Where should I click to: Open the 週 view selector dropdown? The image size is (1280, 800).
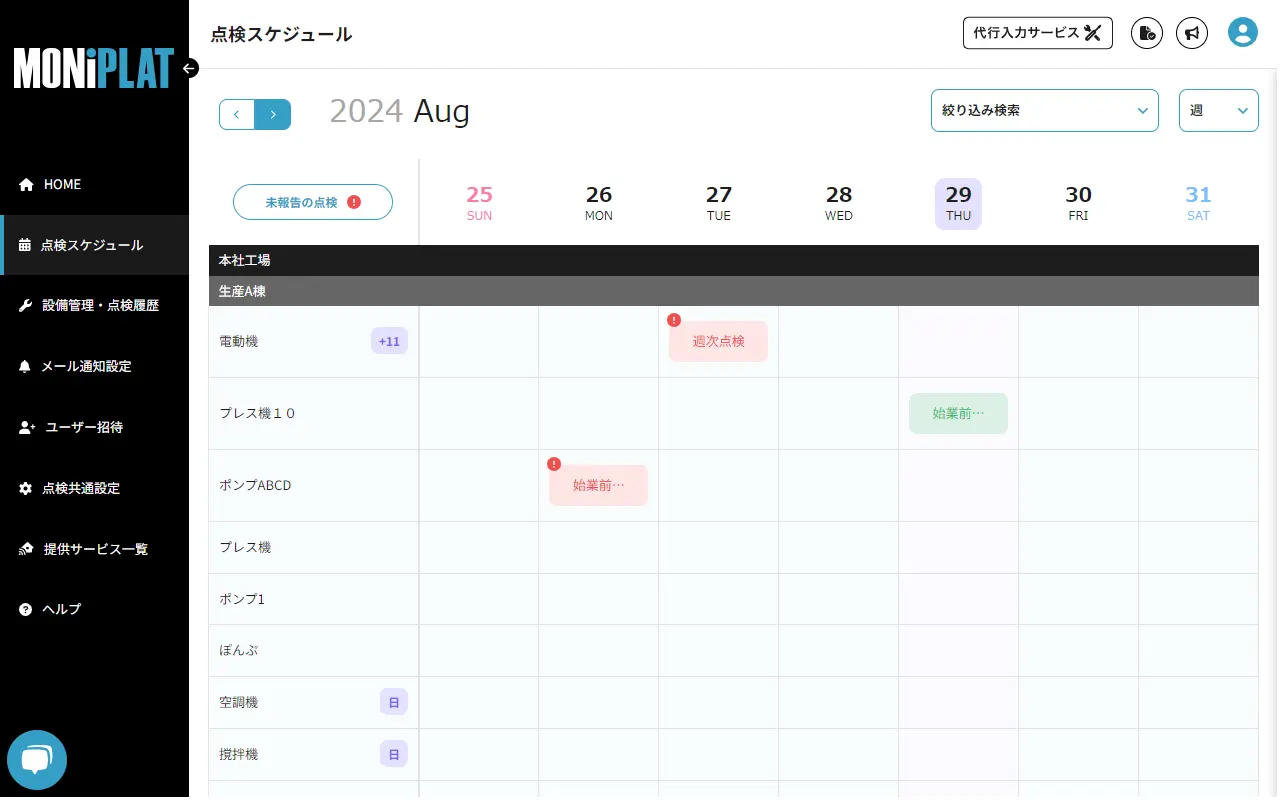coord(1218,110)
